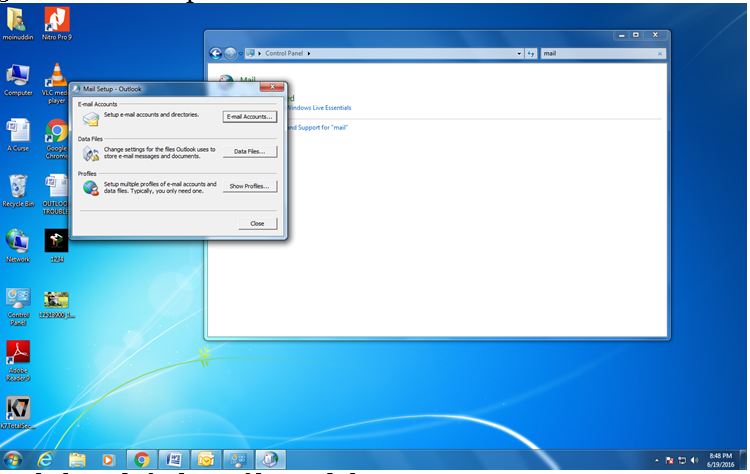Select the 12525900 image file desktop icon
This screenshot has width=750, height=474.
(x=56, y=304)
